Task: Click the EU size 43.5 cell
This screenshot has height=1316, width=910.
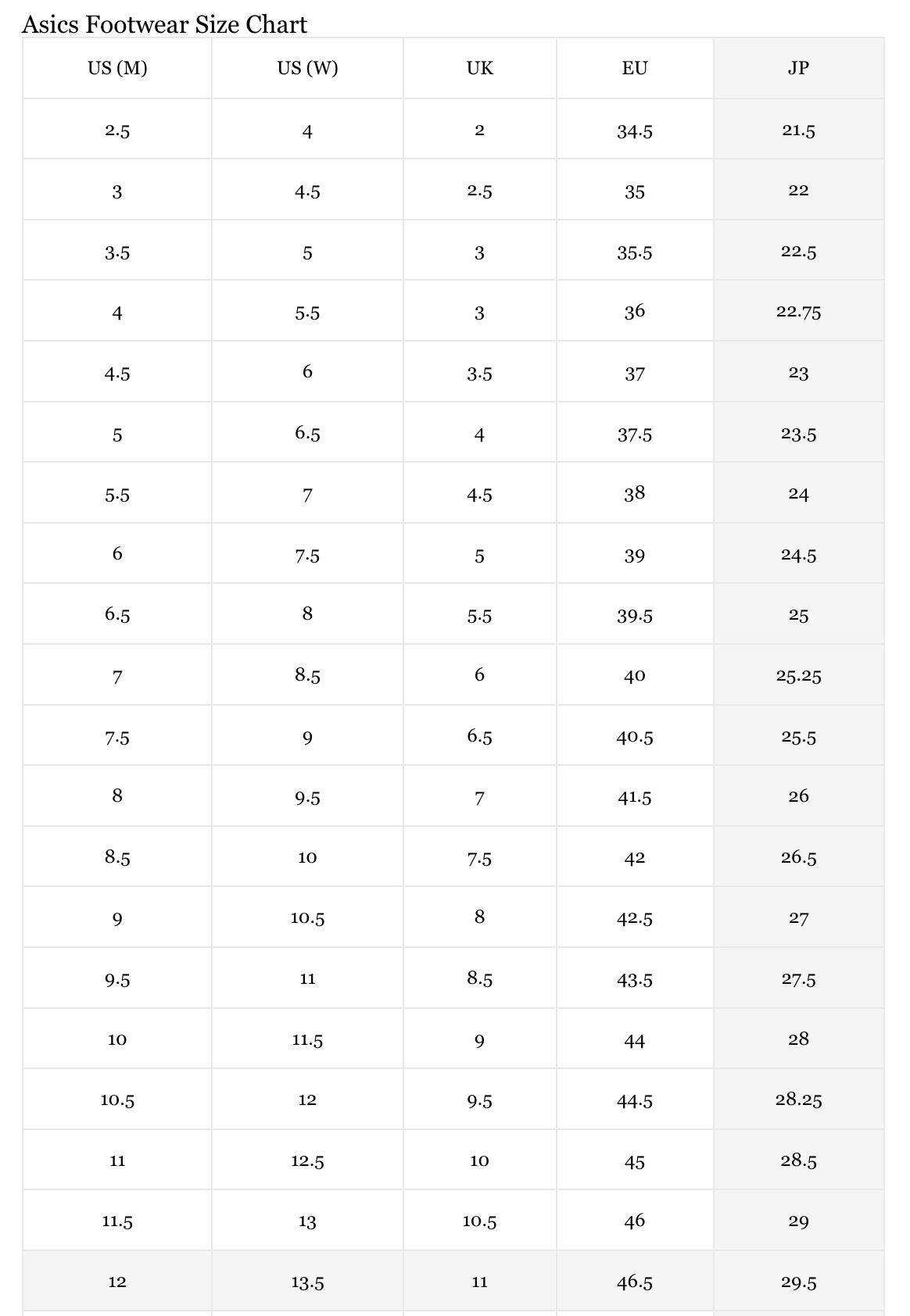Action: (634, 979)
